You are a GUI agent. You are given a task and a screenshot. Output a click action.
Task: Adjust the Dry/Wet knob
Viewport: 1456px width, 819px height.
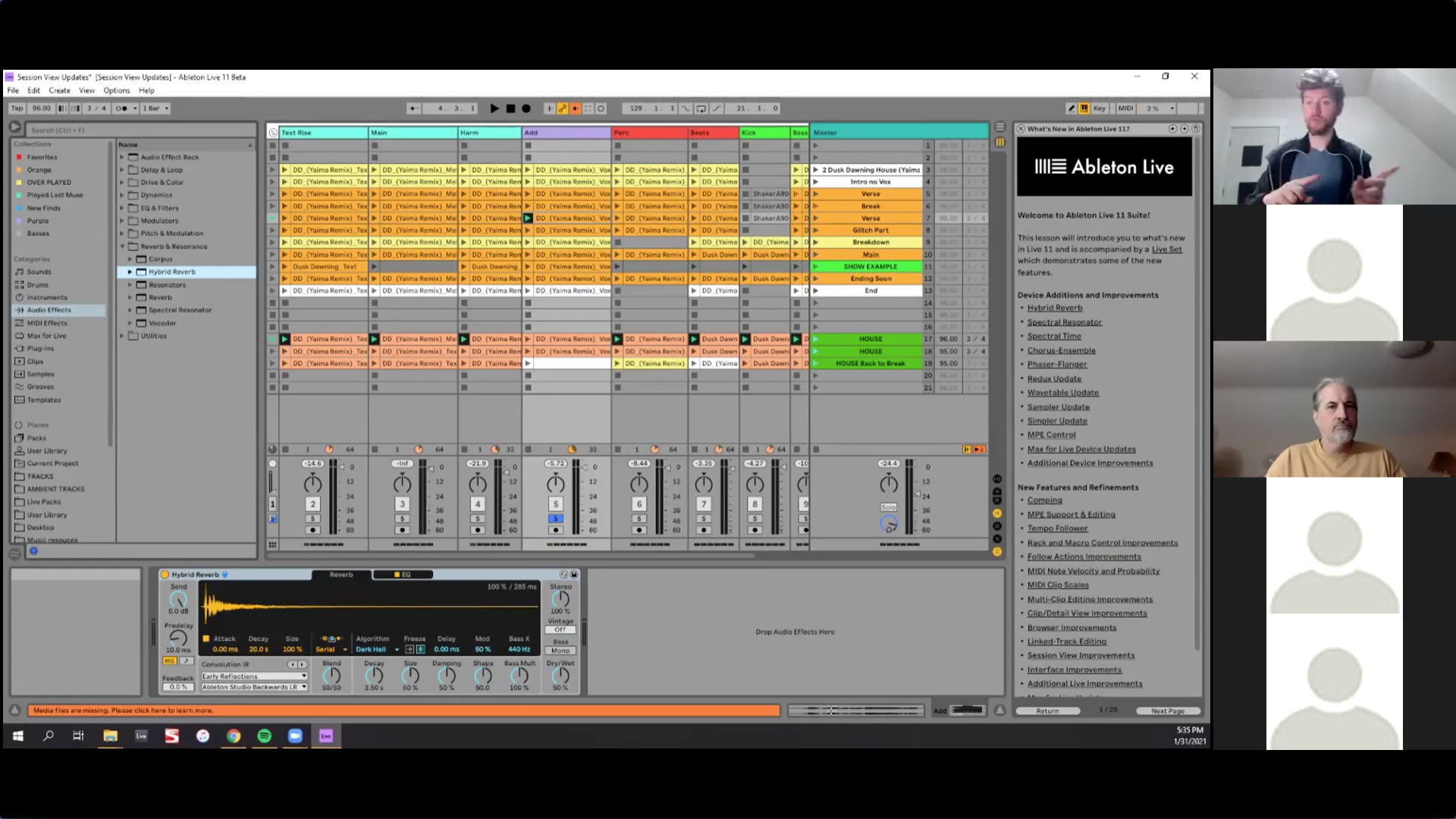560,676
